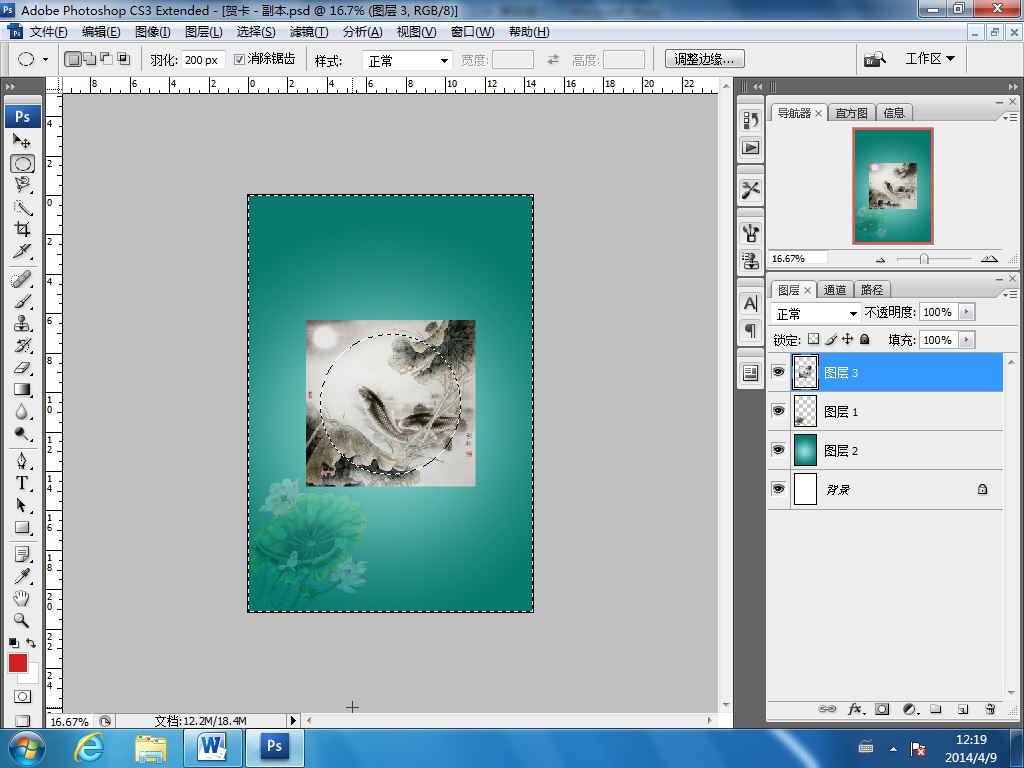Select the Elliptical Marquee tool in toolbox

click(22, 164)
